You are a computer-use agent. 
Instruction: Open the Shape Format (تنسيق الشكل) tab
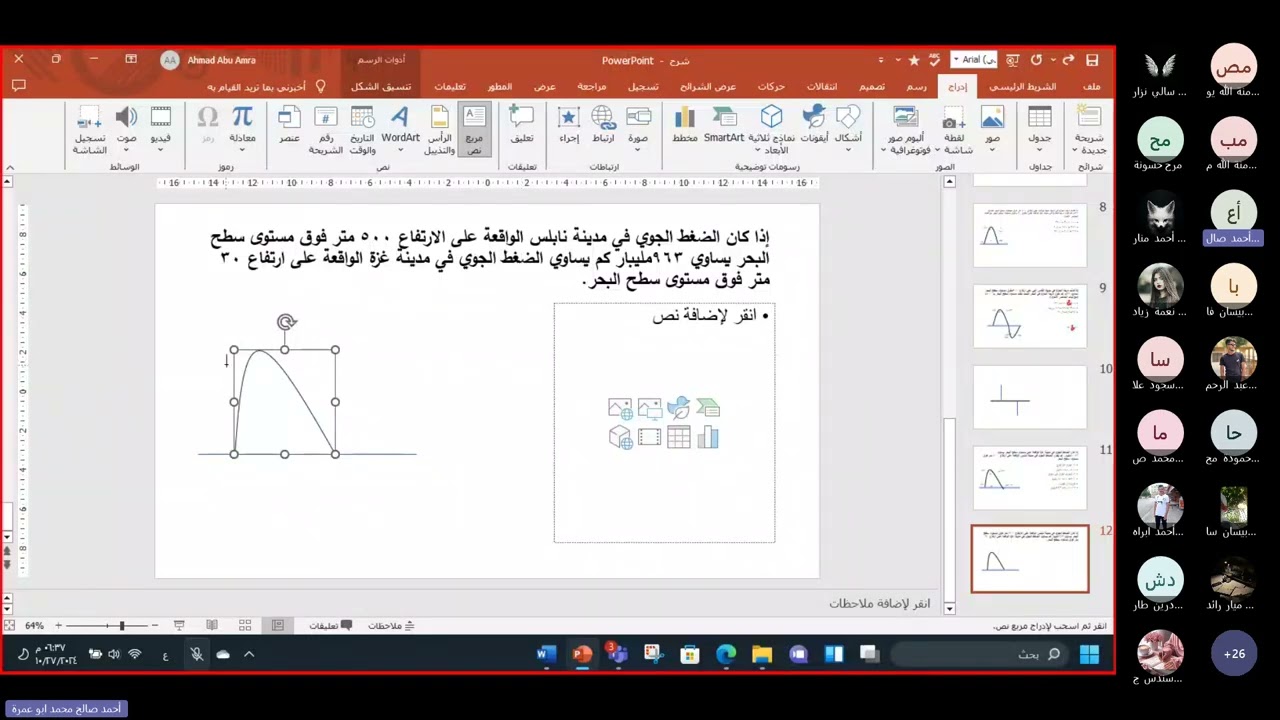pyautogui.click(x=381, y=87)
